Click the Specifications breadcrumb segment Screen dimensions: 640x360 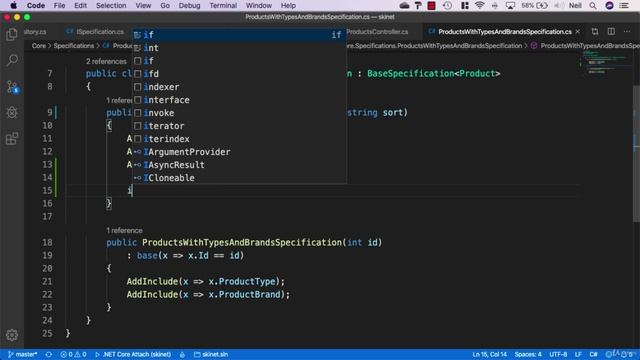tap(74, 46)
